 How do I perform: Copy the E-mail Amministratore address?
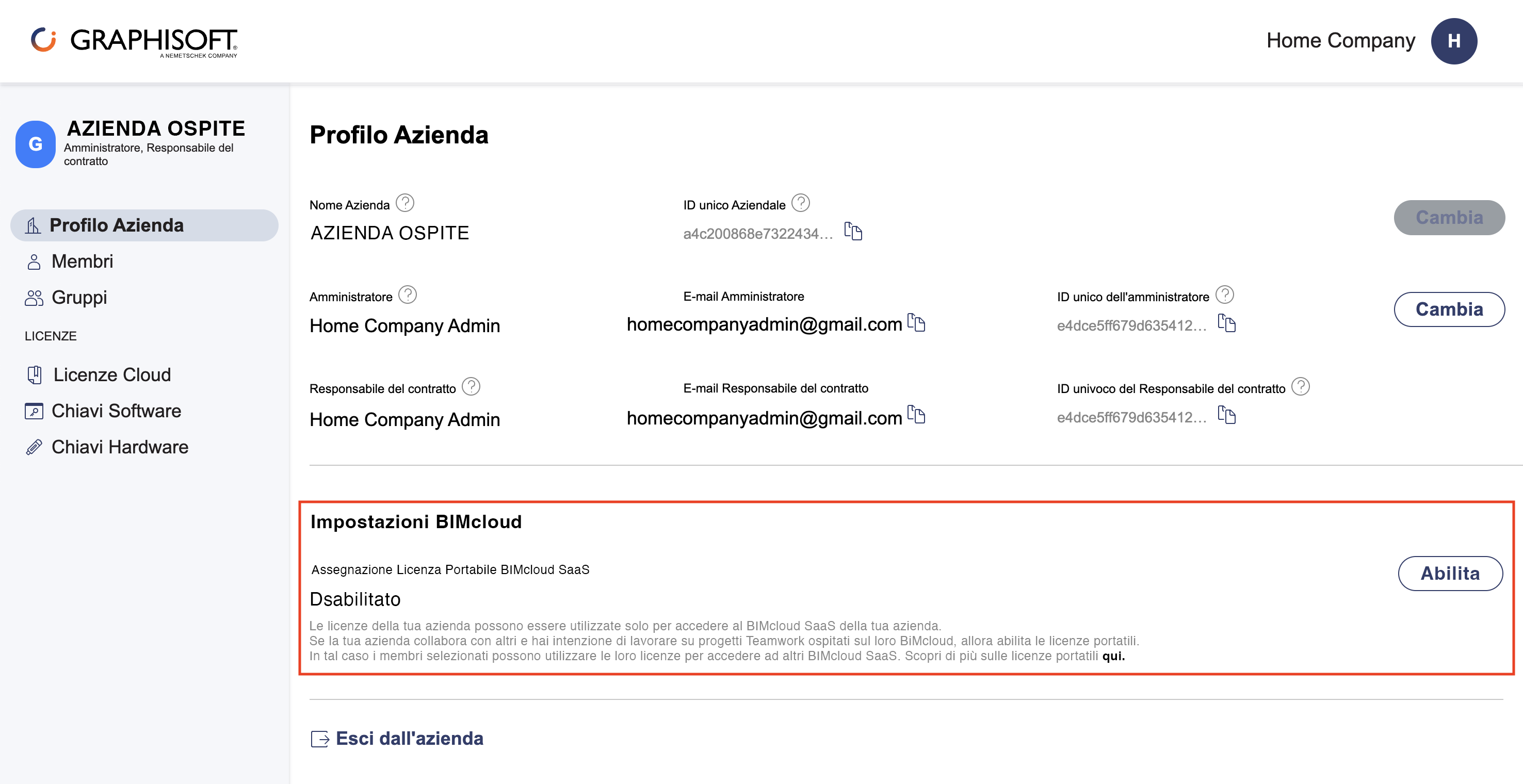[x=916, y=322]
